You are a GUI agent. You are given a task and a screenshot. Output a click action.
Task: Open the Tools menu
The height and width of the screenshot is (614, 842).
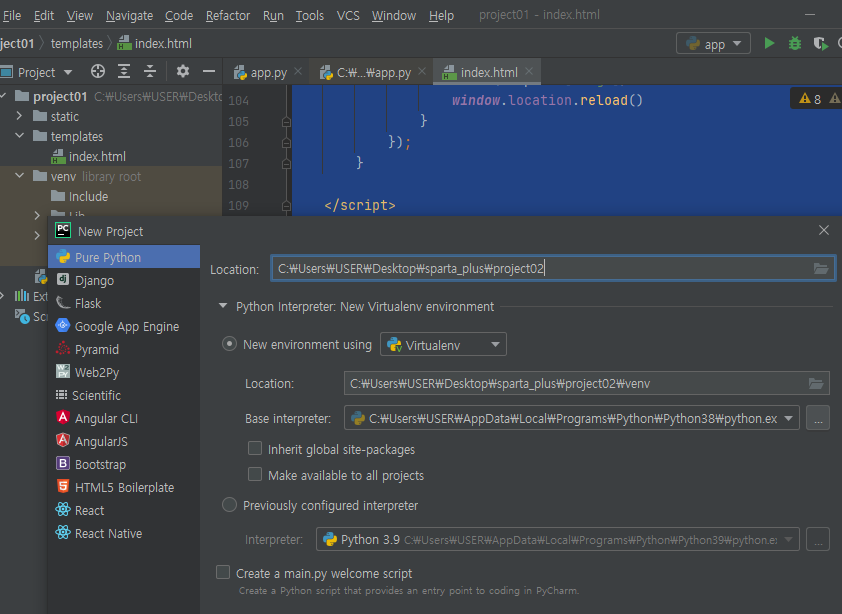309,16
